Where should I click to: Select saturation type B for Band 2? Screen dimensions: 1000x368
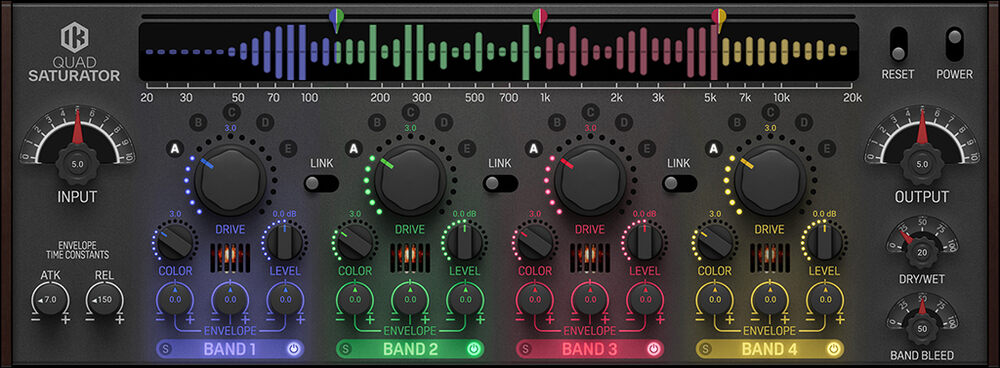coord(377,122)
